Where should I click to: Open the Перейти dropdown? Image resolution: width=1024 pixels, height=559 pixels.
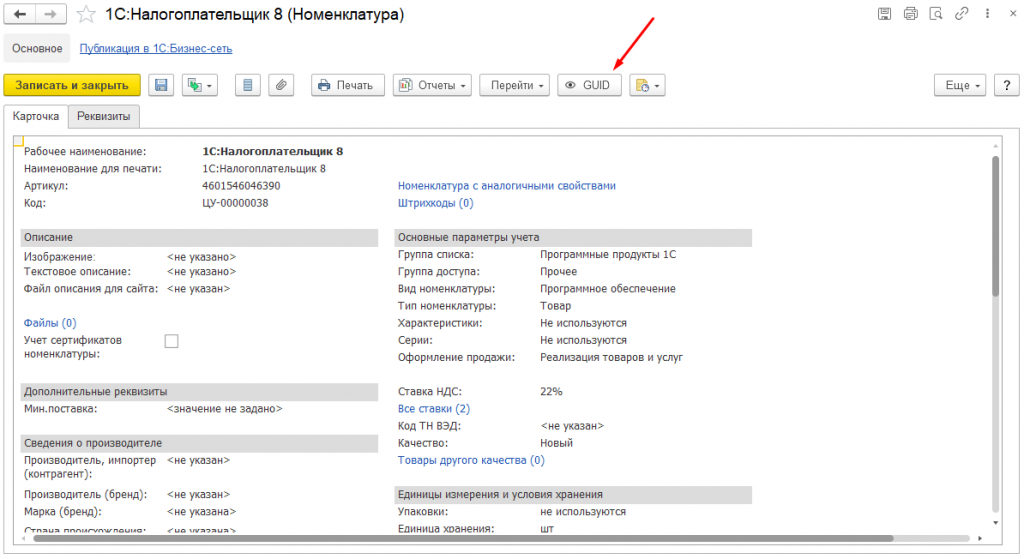click(x=515, y=86)
